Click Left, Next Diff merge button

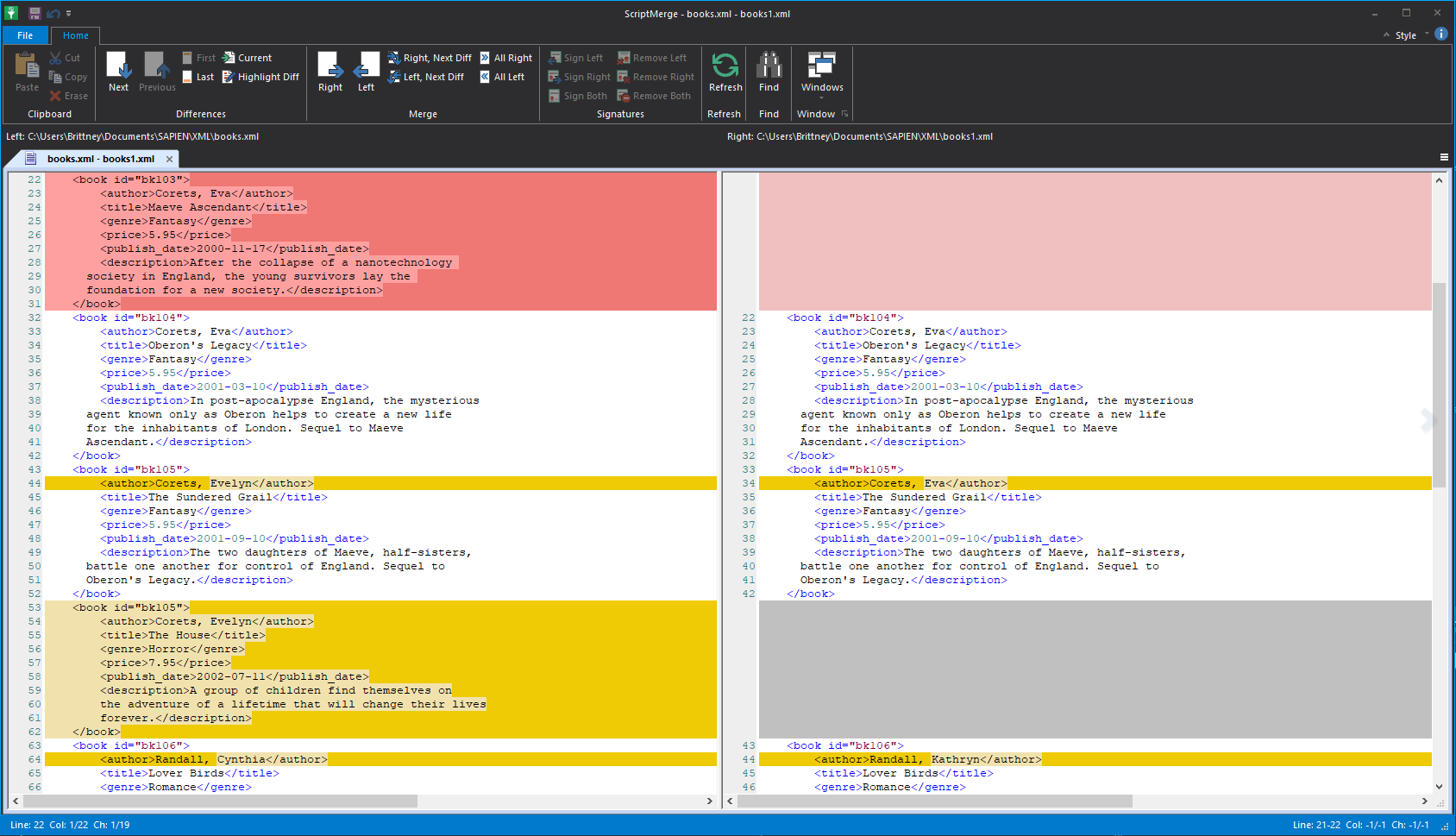pos(426,77)
